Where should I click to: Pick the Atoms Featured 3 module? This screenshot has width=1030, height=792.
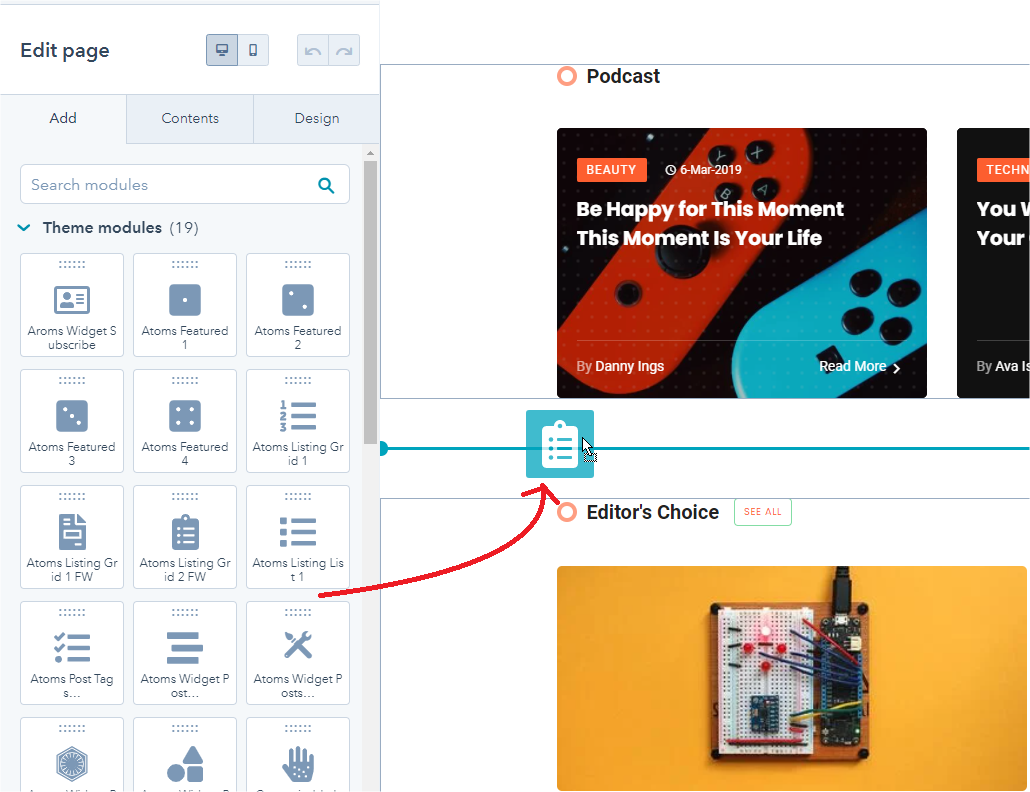pyautogui.click(x=72, y=421)
